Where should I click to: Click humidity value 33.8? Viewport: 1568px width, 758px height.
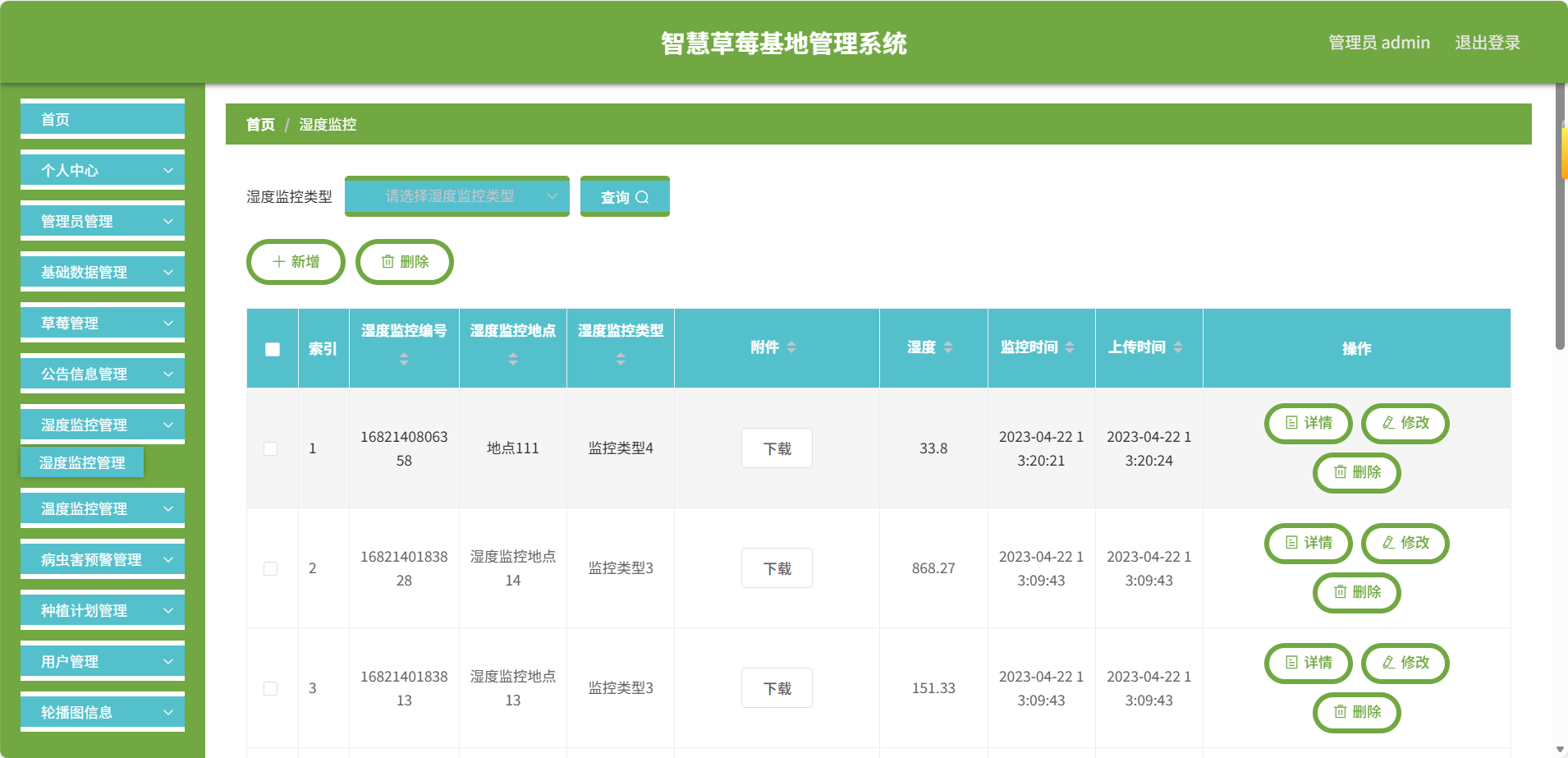click(933, 448)
